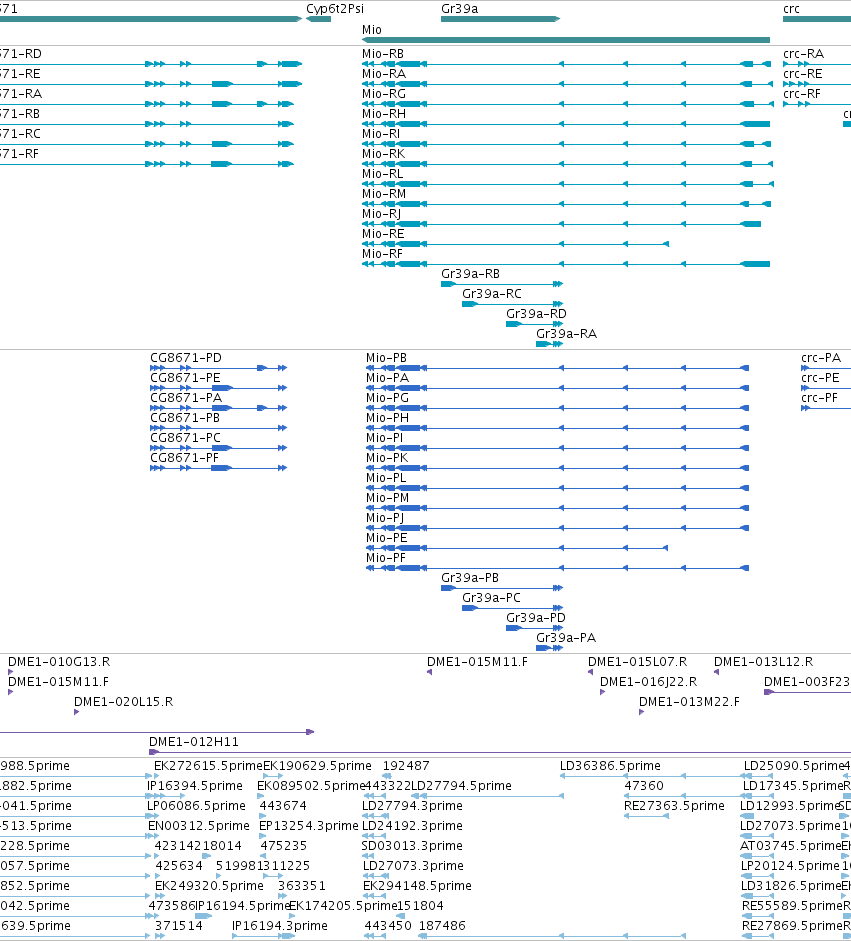Screen dimensions: 851x941
Task: Select the crc gene label
Action: click(x=791, y=9)
